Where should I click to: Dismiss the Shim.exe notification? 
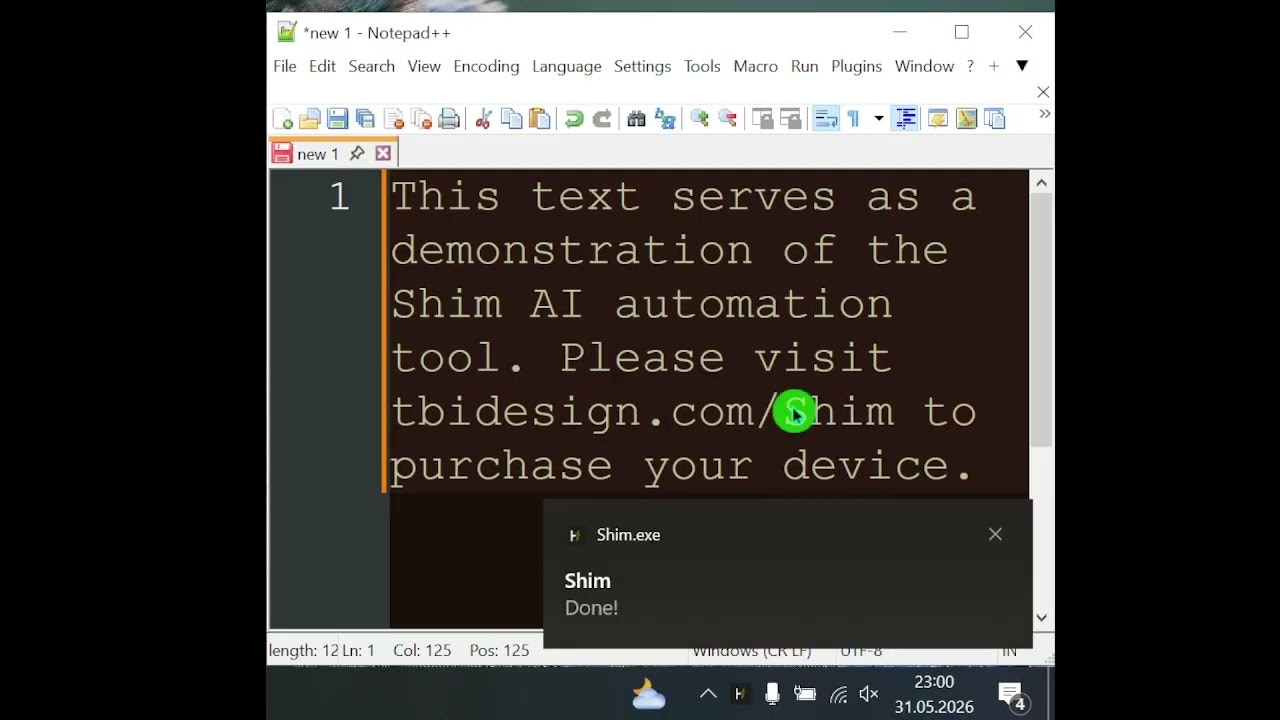(x=995, y=534)
